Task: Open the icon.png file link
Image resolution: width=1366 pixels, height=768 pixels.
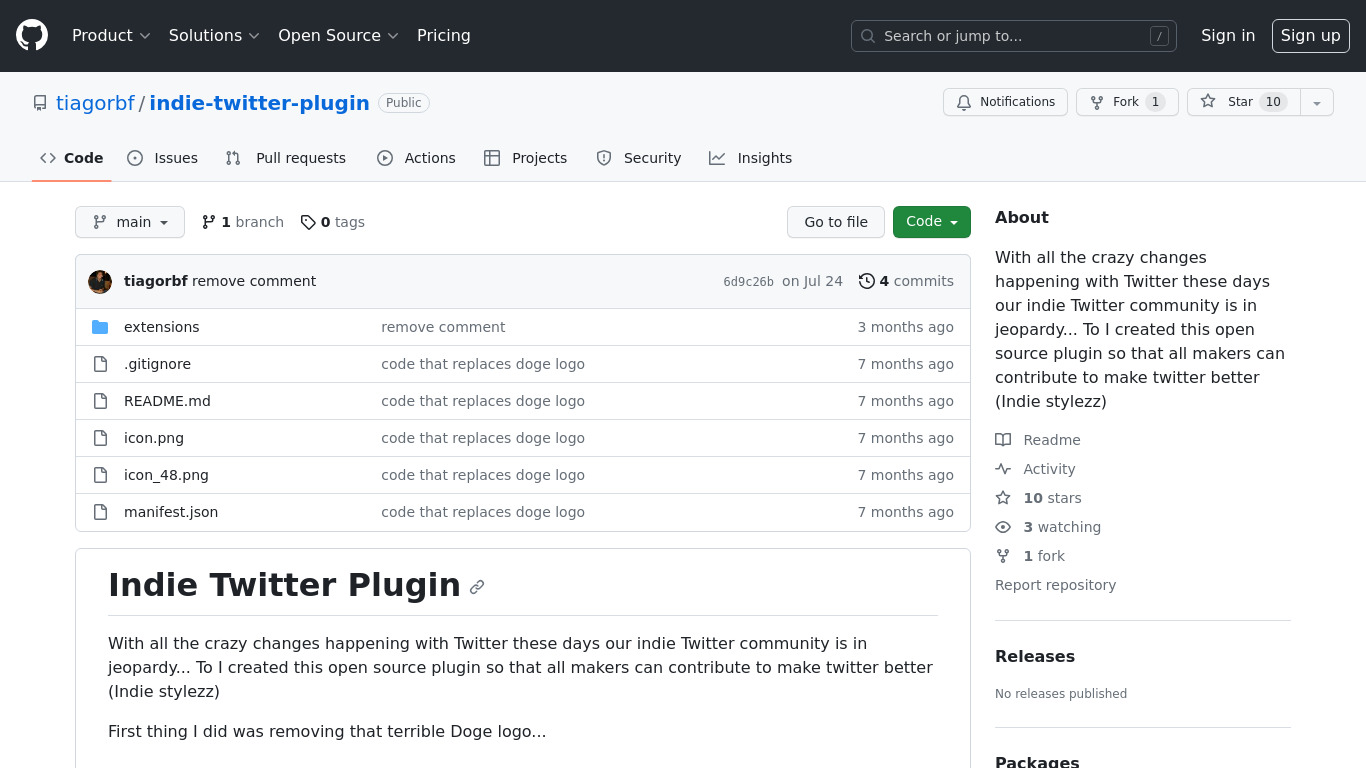Action: [x=154, y=438]
